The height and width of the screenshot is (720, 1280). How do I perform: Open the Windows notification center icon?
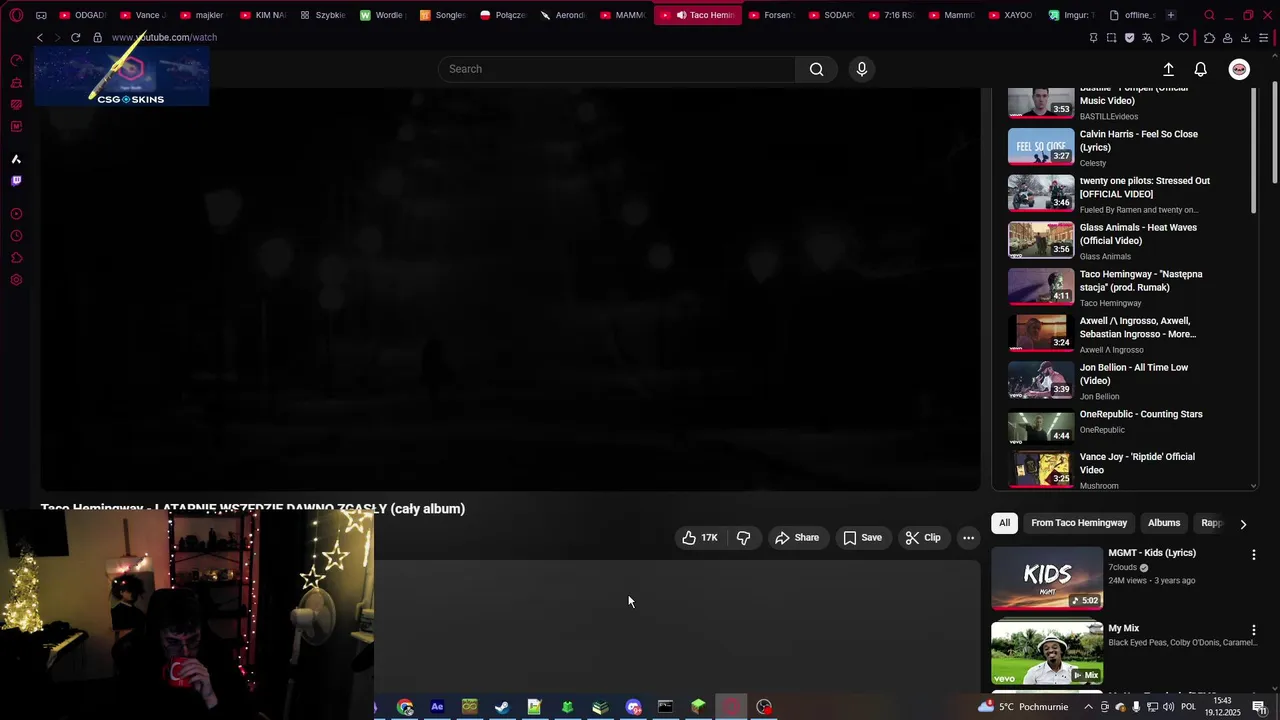coord(1259,707)
